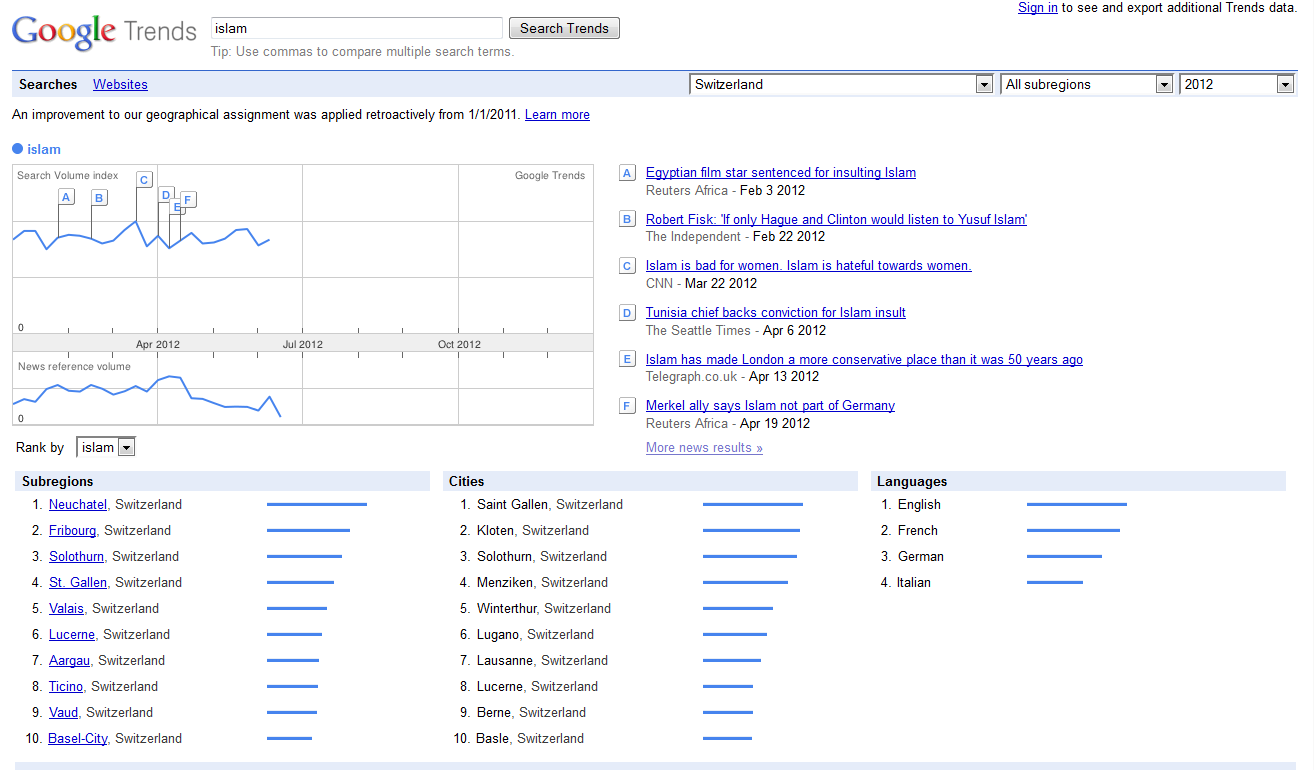Screen dimensions: 1314x770
Task: Click the Sign in link
Action: 1038,8
